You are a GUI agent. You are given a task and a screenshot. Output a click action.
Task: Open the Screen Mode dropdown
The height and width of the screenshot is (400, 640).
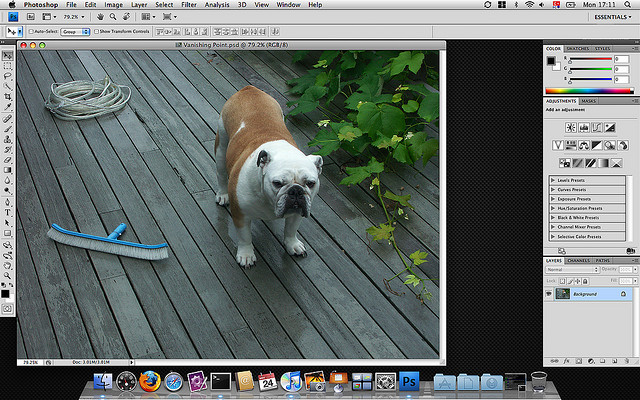click(x=170, y=17)
